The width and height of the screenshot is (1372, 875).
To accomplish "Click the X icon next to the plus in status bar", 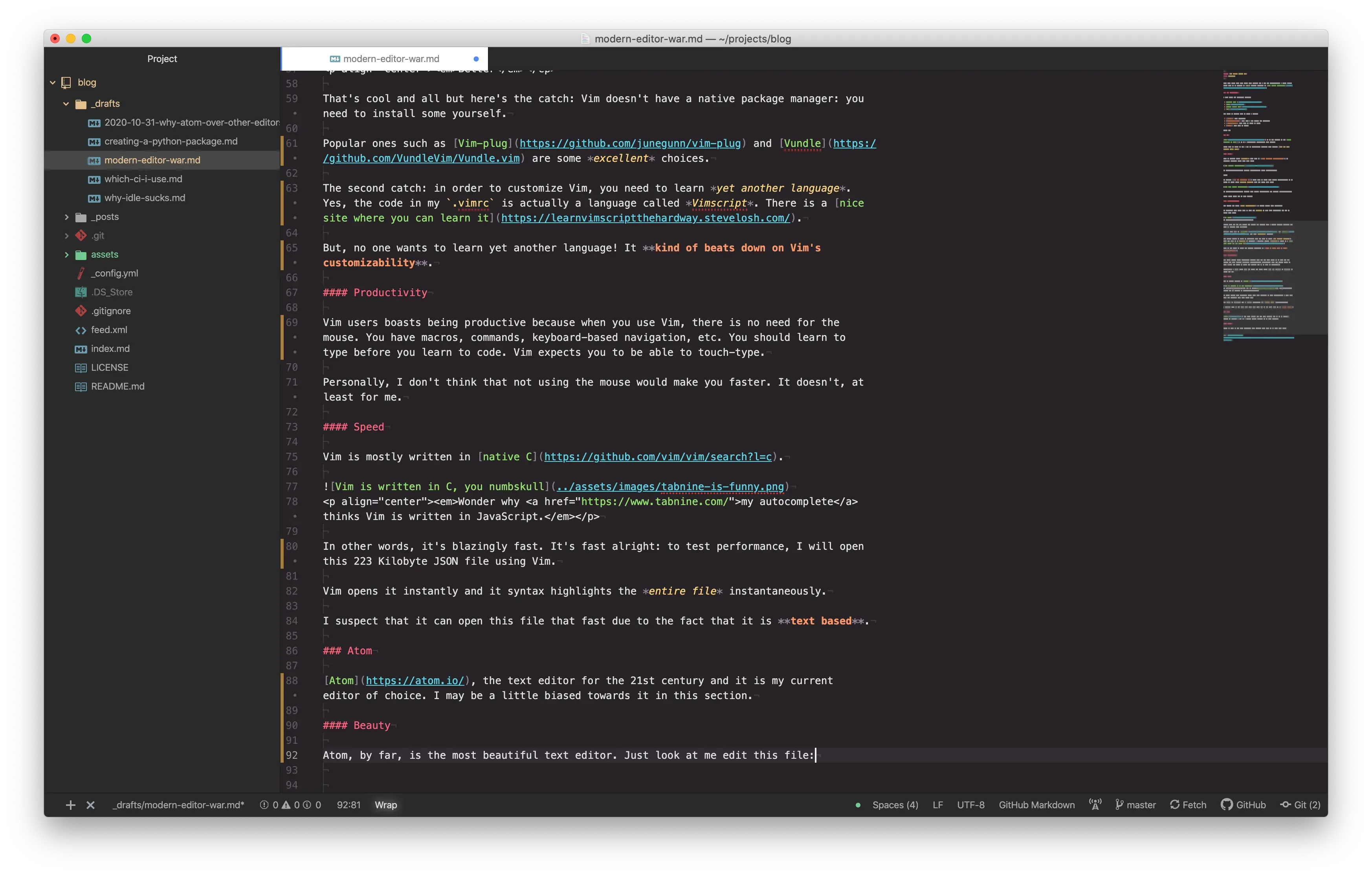I will (x=91, y=805).
